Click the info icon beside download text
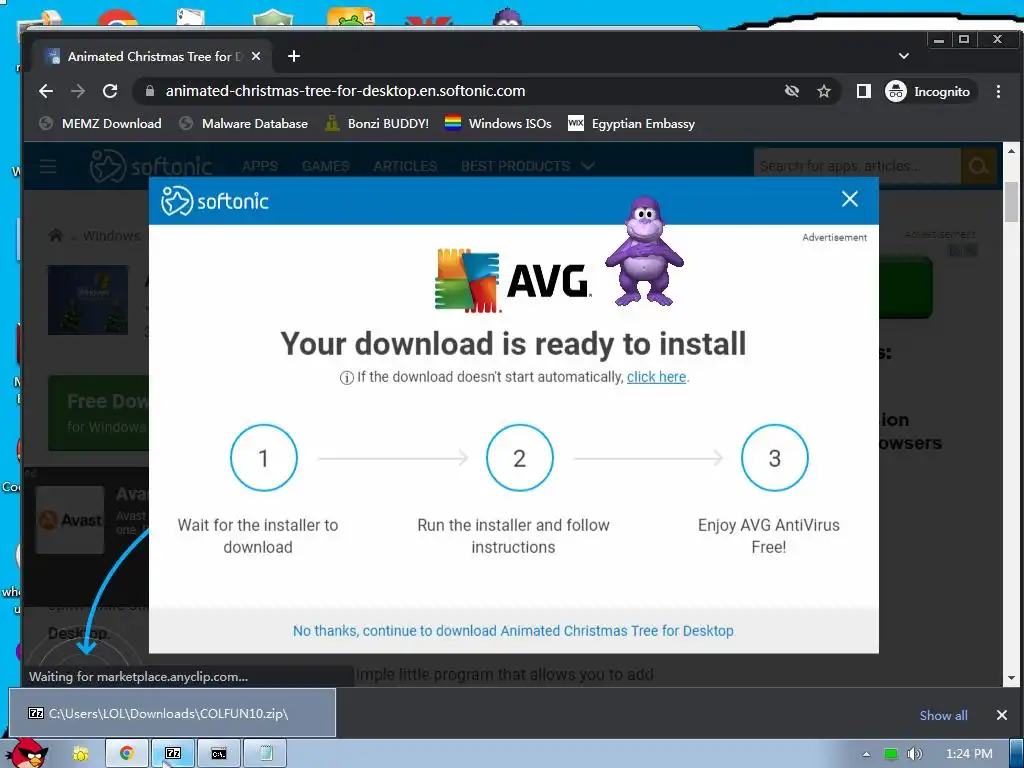This screenshot has height=768, width=1024. pos(347,378)
